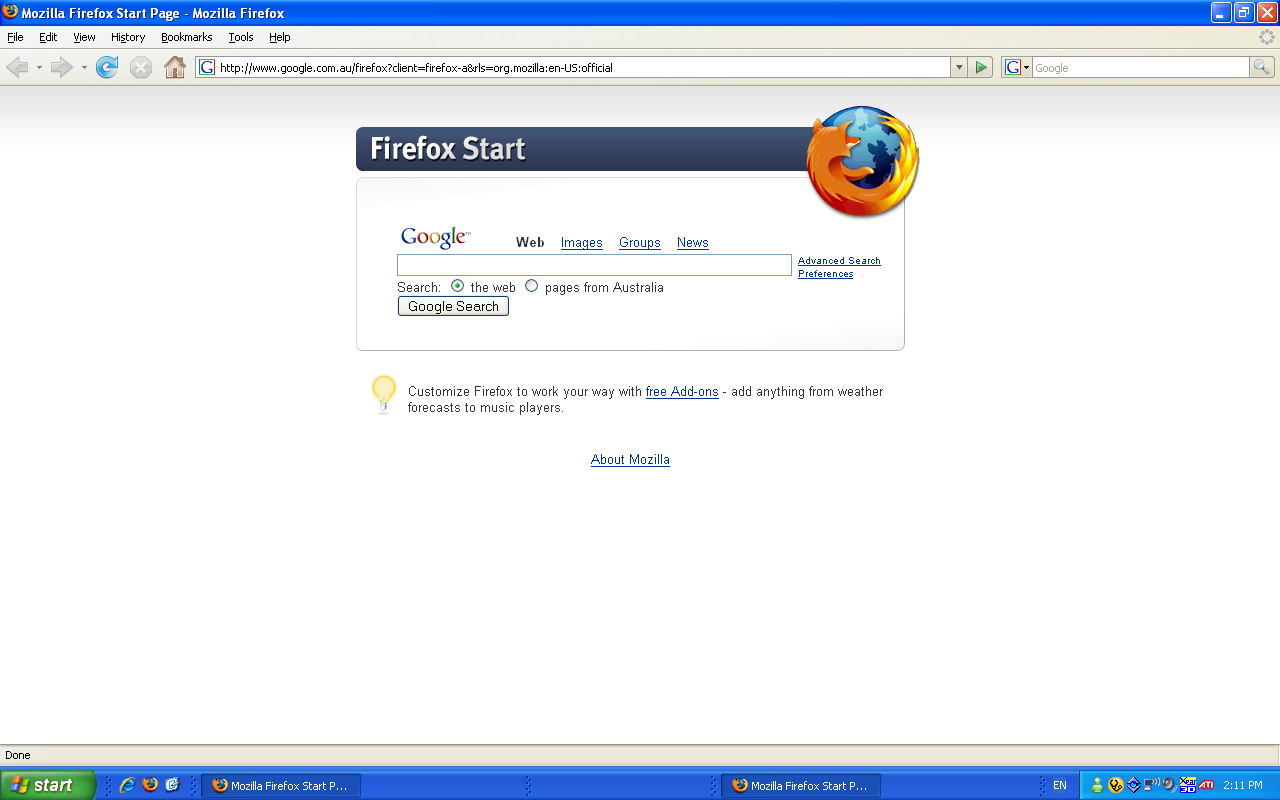The width and height of the screenshot is (1280, 800).
Task: Go forward with the Forward arrow
Action: pos(62,67)
